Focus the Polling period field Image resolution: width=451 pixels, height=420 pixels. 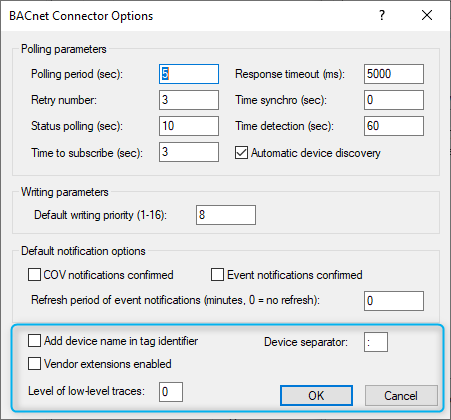[189, 74]
